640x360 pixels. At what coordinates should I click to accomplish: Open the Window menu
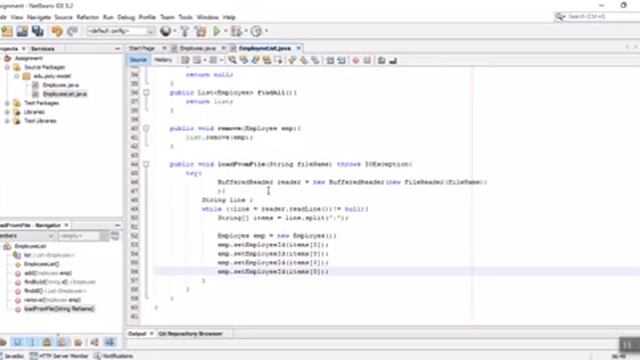[x=208, y=17]
